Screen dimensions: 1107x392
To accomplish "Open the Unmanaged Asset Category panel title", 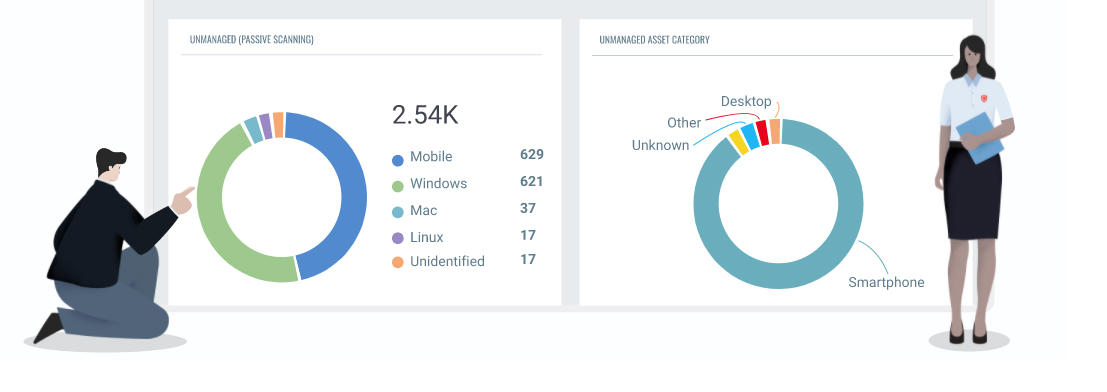I will tap(654, 40).
